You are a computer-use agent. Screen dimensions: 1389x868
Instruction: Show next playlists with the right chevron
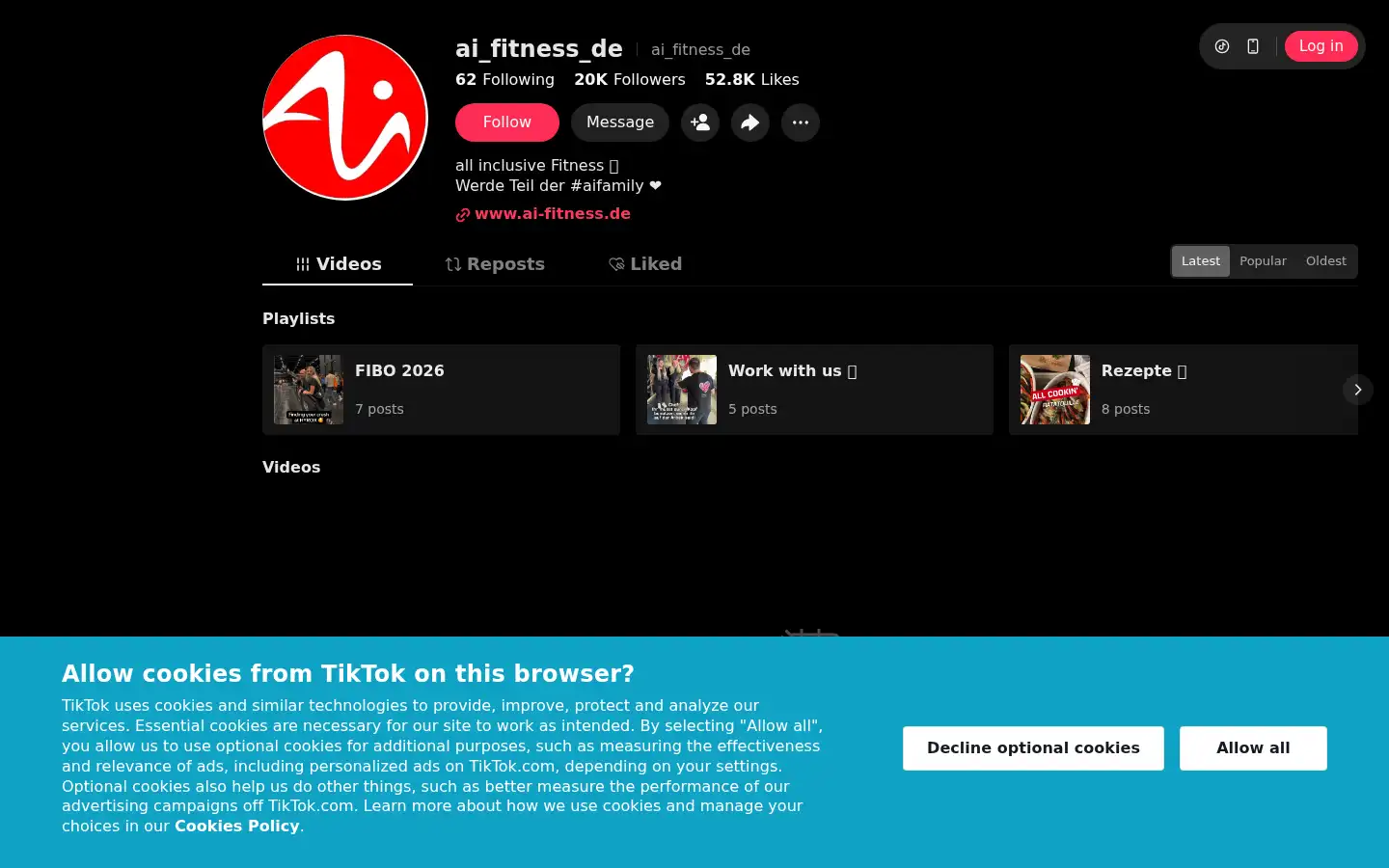point(1357,390)
